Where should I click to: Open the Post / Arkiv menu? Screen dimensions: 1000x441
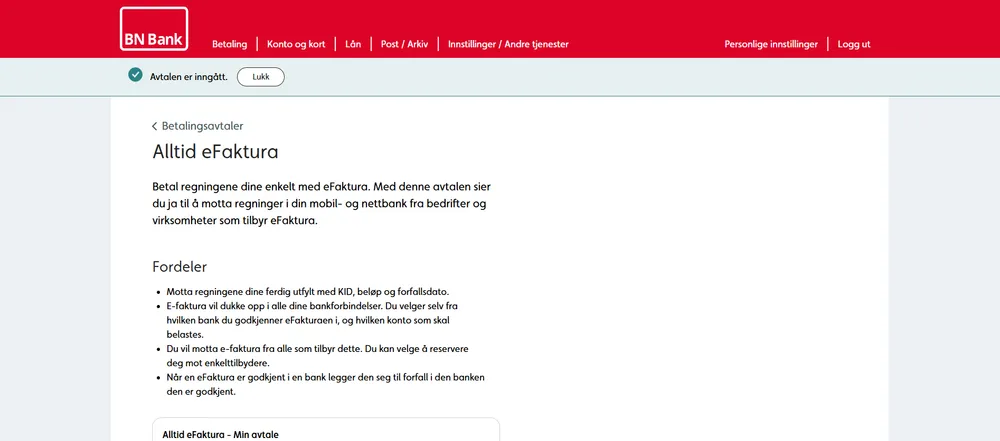pyautogui.click(x=404, y=44)
